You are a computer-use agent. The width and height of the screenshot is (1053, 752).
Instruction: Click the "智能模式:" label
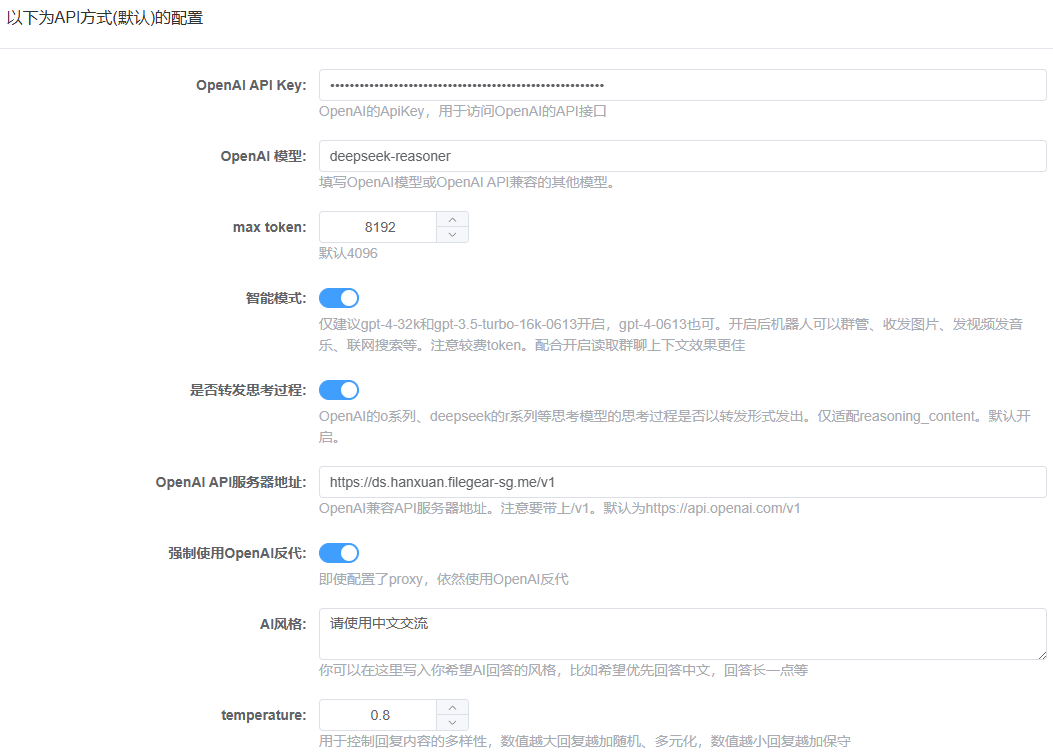point(276,299)
